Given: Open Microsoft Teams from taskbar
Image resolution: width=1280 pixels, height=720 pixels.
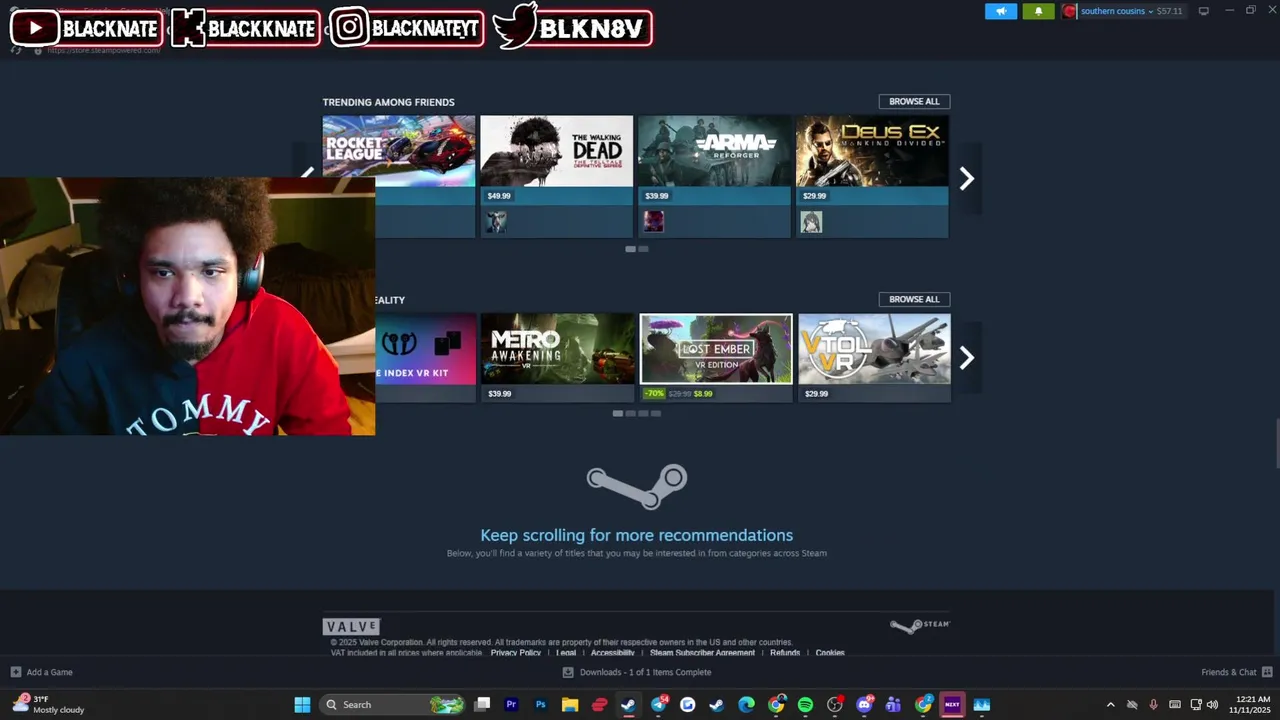Looking at the screenshot, I should click(893, 705).
